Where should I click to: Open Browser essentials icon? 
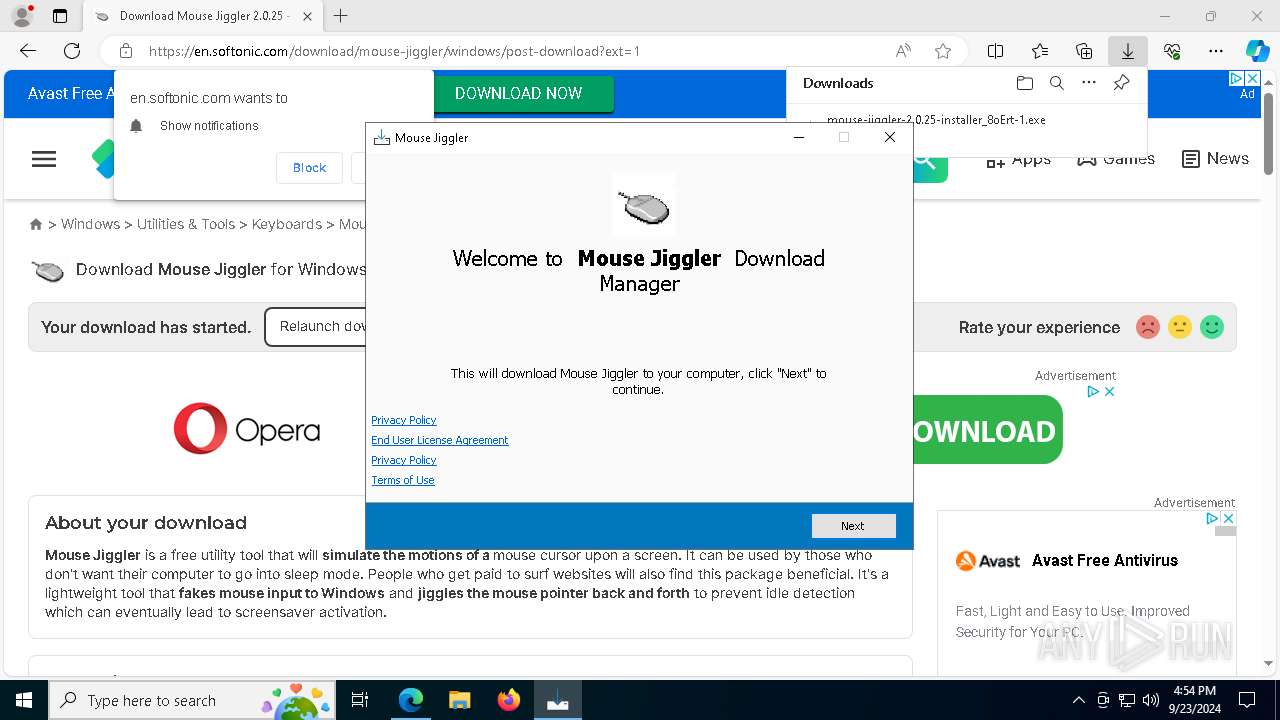(1172, 51)
